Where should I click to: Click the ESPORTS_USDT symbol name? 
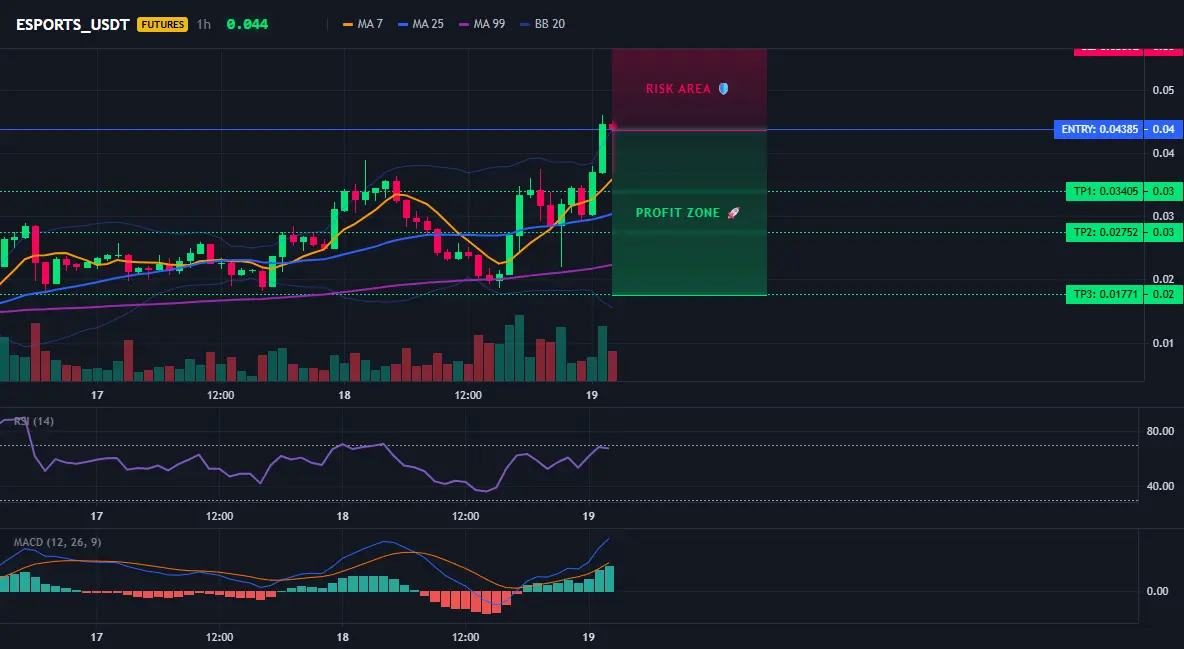click(72, 24)
